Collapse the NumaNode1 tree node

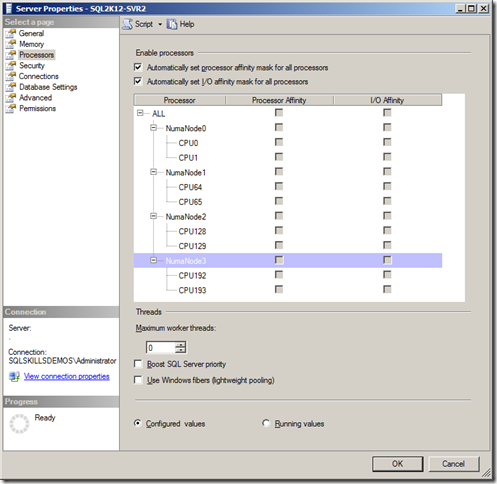pyautogui.click(x=153, y=172)
